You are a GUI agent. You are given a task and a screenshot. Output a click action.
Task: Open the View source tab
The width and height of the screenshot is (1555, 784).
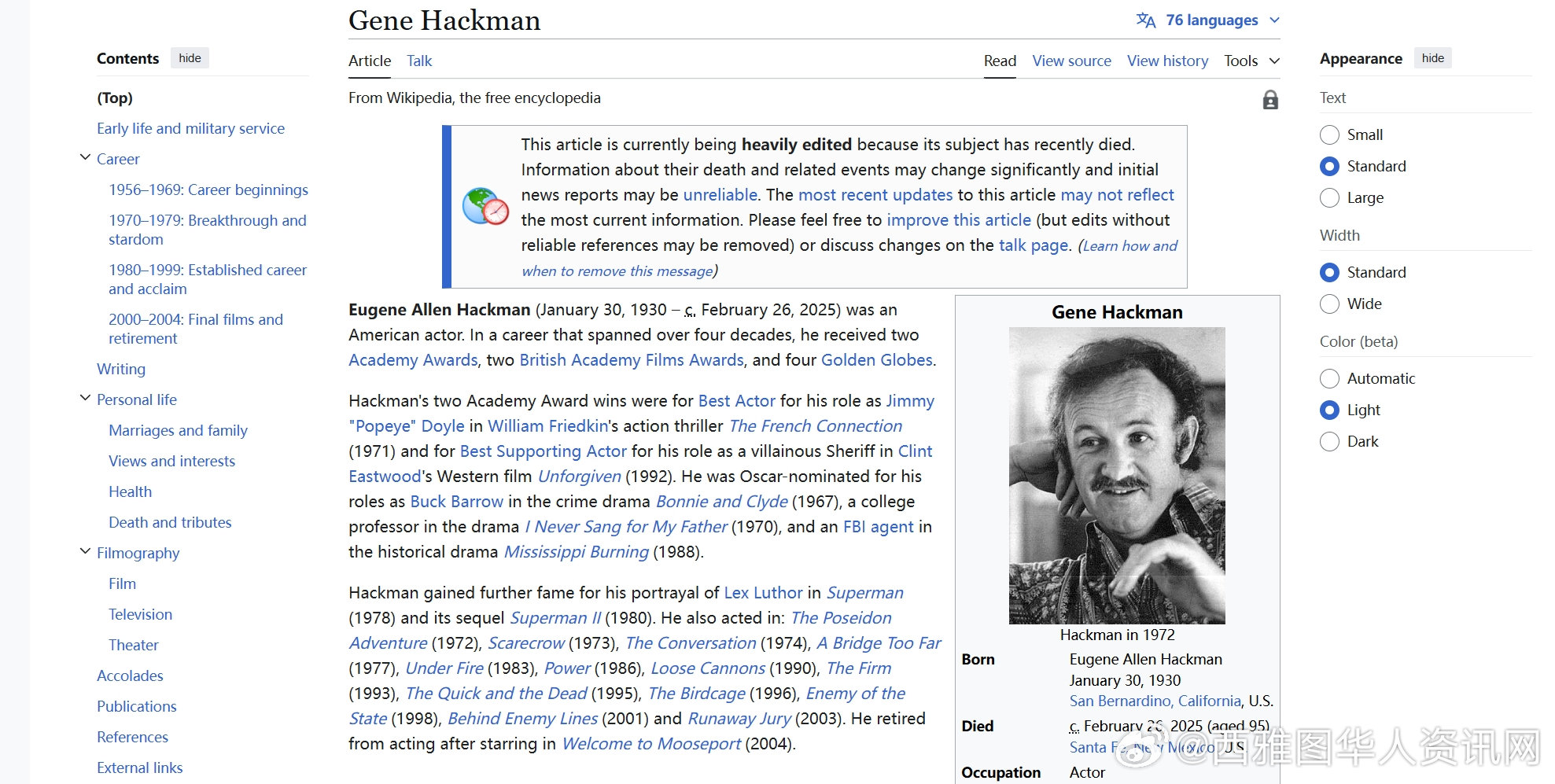pos(1071,61)
